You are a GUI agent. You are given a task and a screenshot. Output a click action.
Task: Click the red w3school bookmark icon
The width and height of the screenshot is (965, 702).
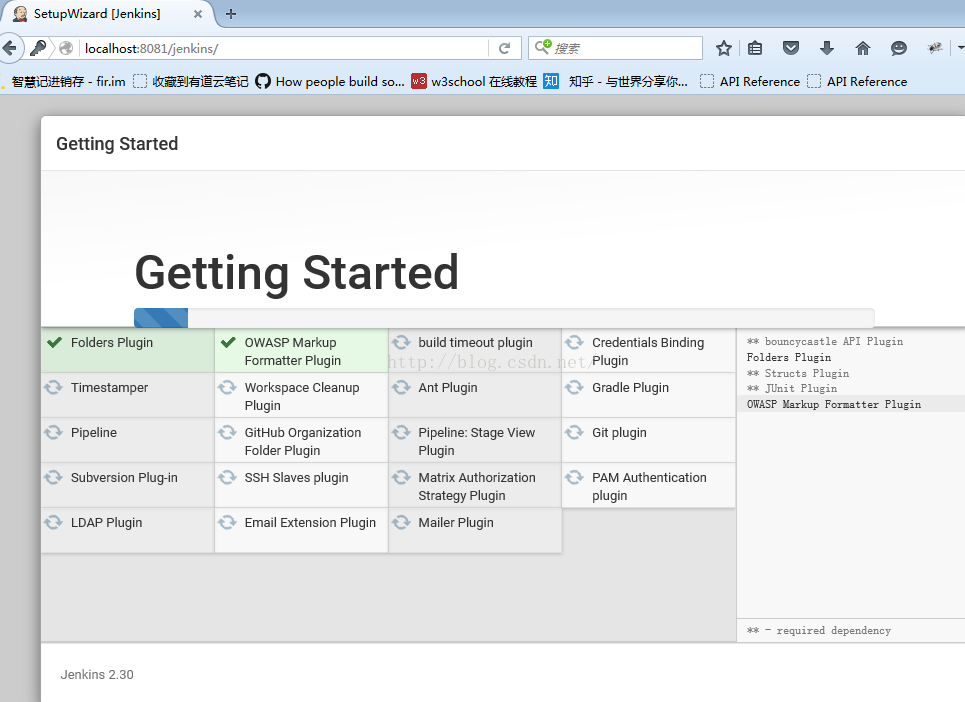click(419, 81)
